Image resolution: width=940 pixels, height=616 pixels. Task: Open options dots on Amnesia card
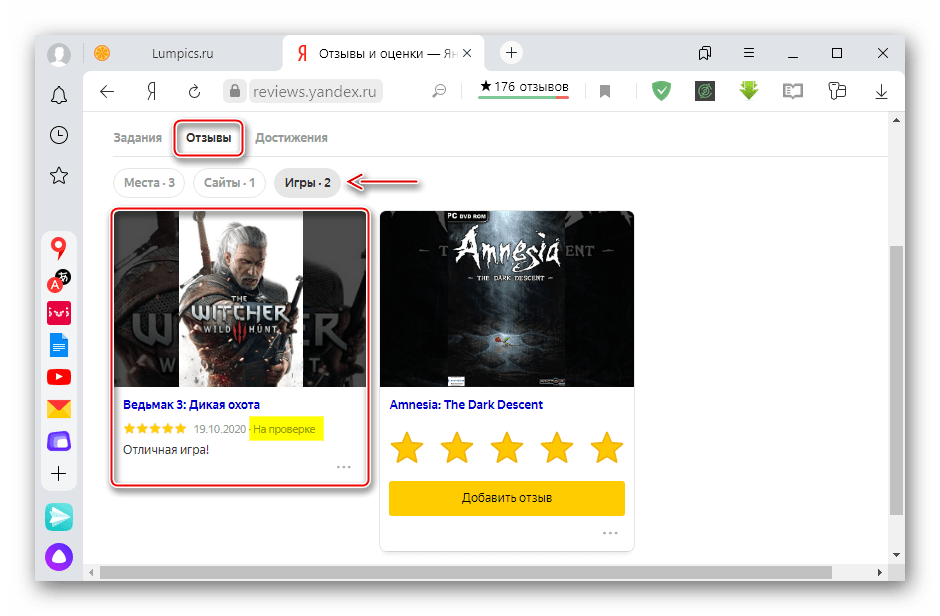click(x=610, y=533)
